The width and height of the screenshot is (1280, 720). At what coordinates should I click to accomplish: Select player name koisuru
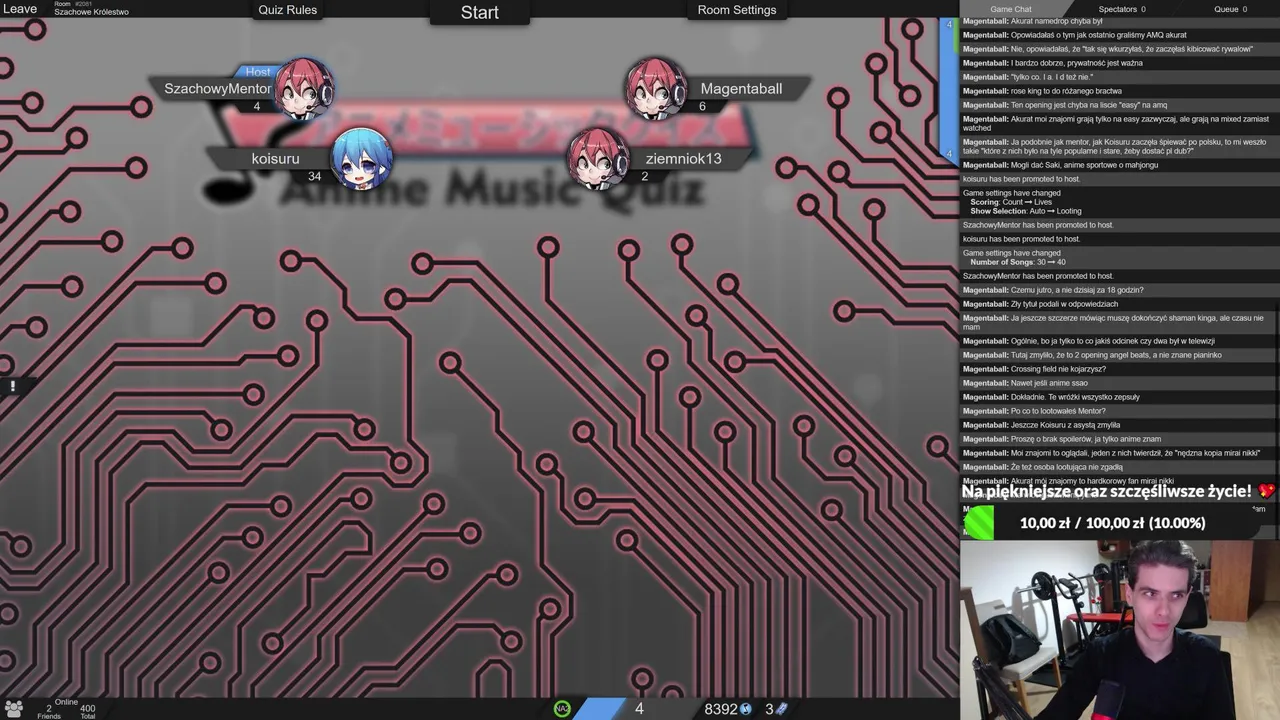tap(275, 158)
